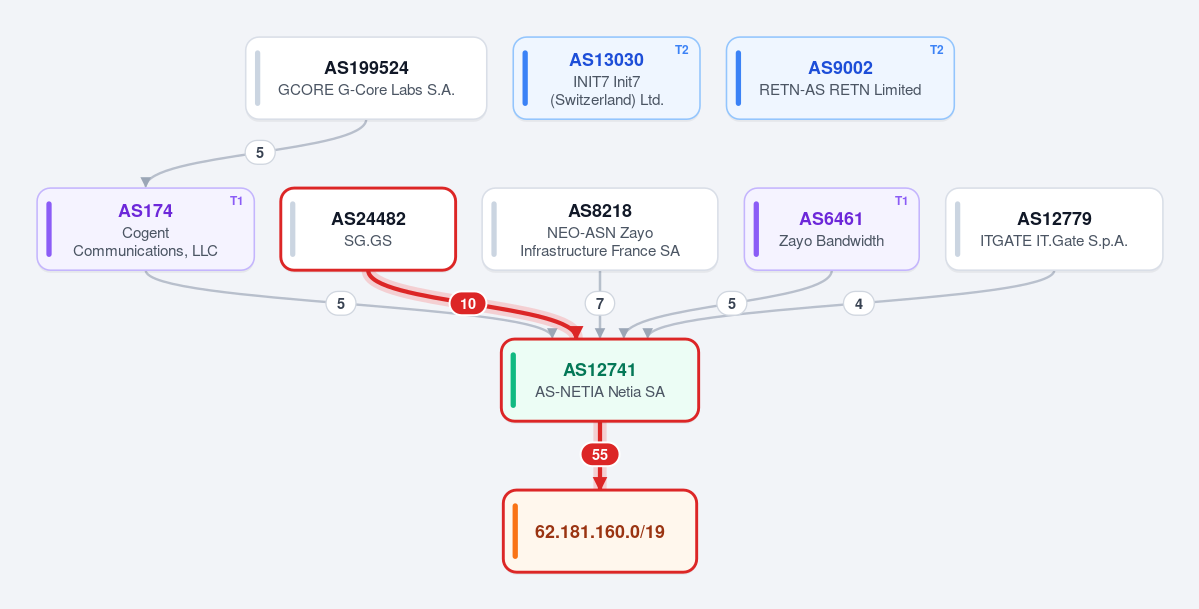The height and width of the screenshot is (609, 1199).
Task: Open the AS174 Cogent Communications node
Action: pos(145,230)
